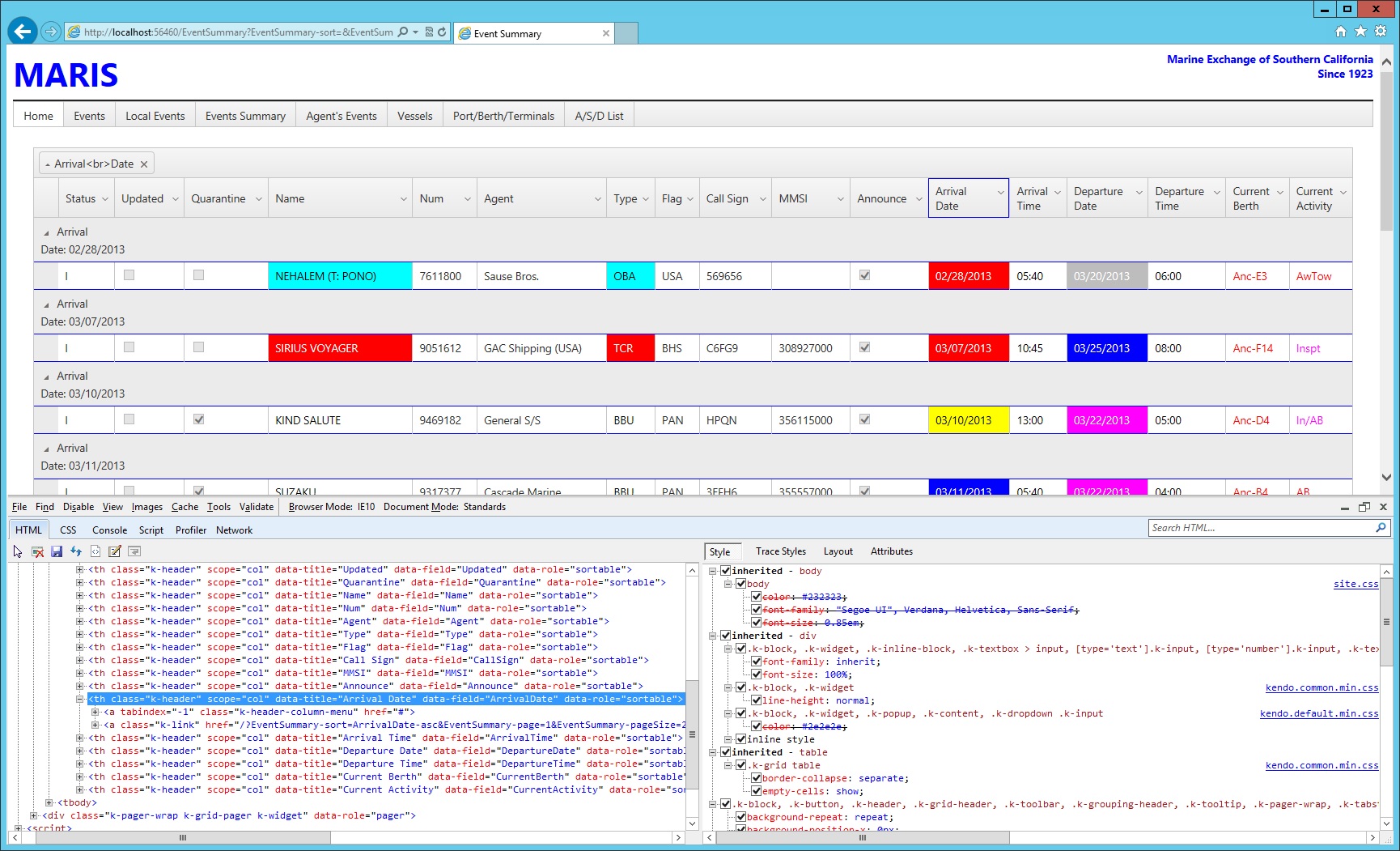1400x851 pixels.
Task: Collapse the Arrival Date 02/28/2013 group
Action: [x=46, y=233]
